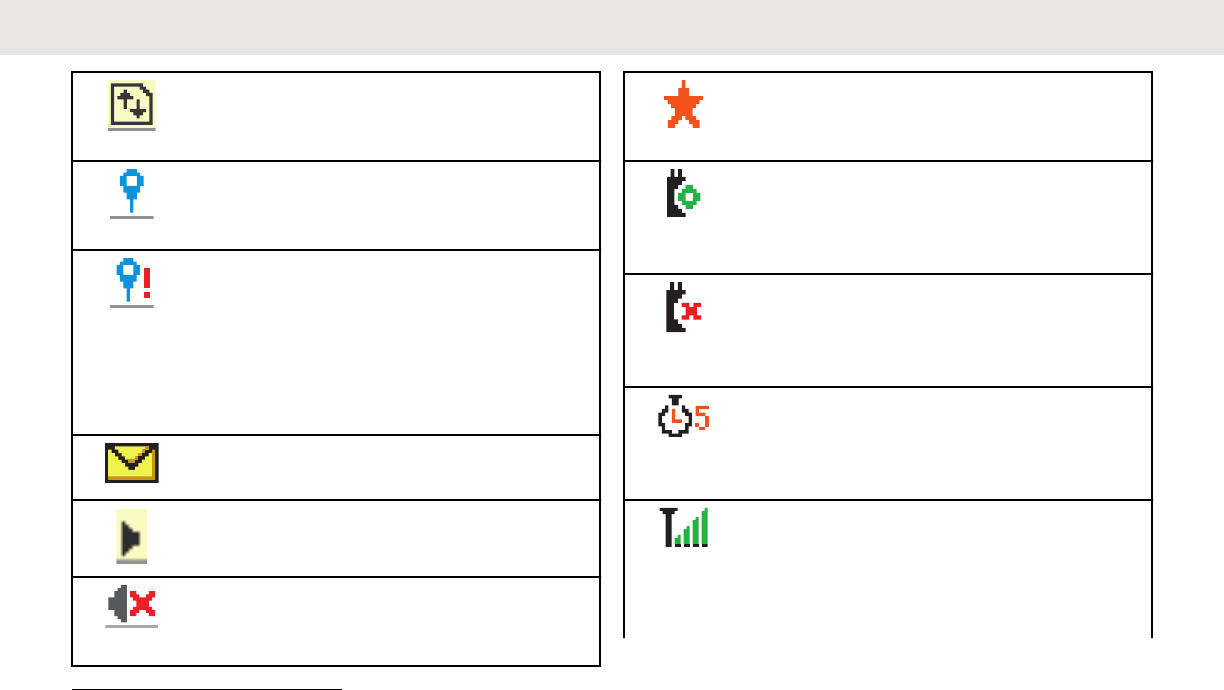Viewport: 1224px width, 690px height.
Task: Click the blank area right of yellow envelope
Action: [x=380, y=467]
